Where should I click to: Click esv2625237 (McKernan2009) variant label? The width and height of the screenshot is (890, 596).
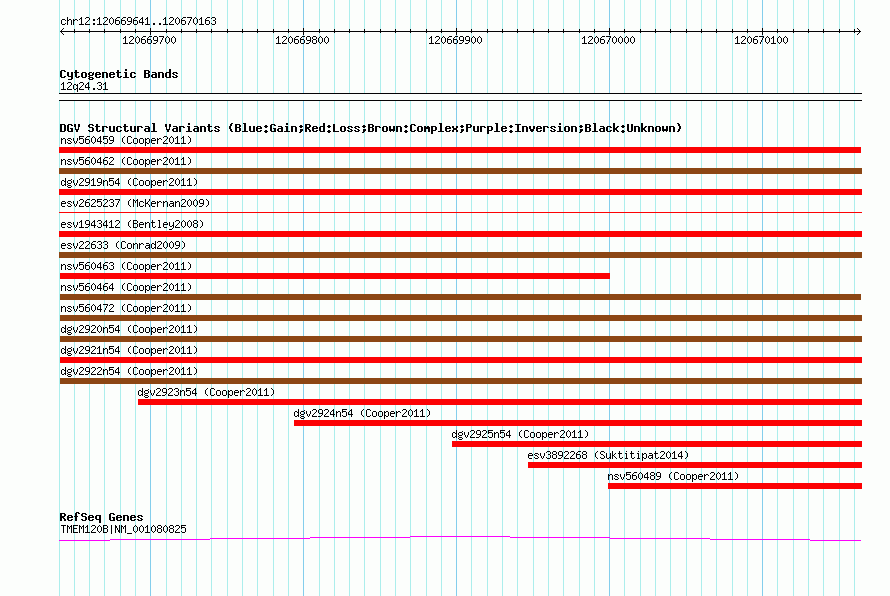(x=135, y=203)
